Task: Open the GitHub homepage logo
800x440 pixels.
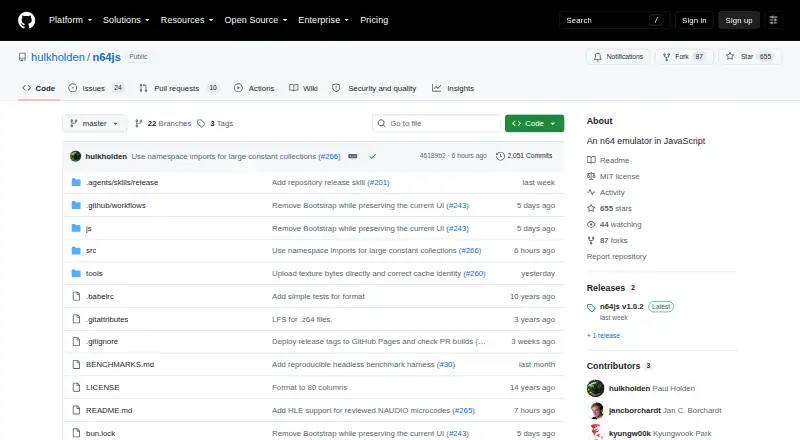Action: tap(27, 20)
